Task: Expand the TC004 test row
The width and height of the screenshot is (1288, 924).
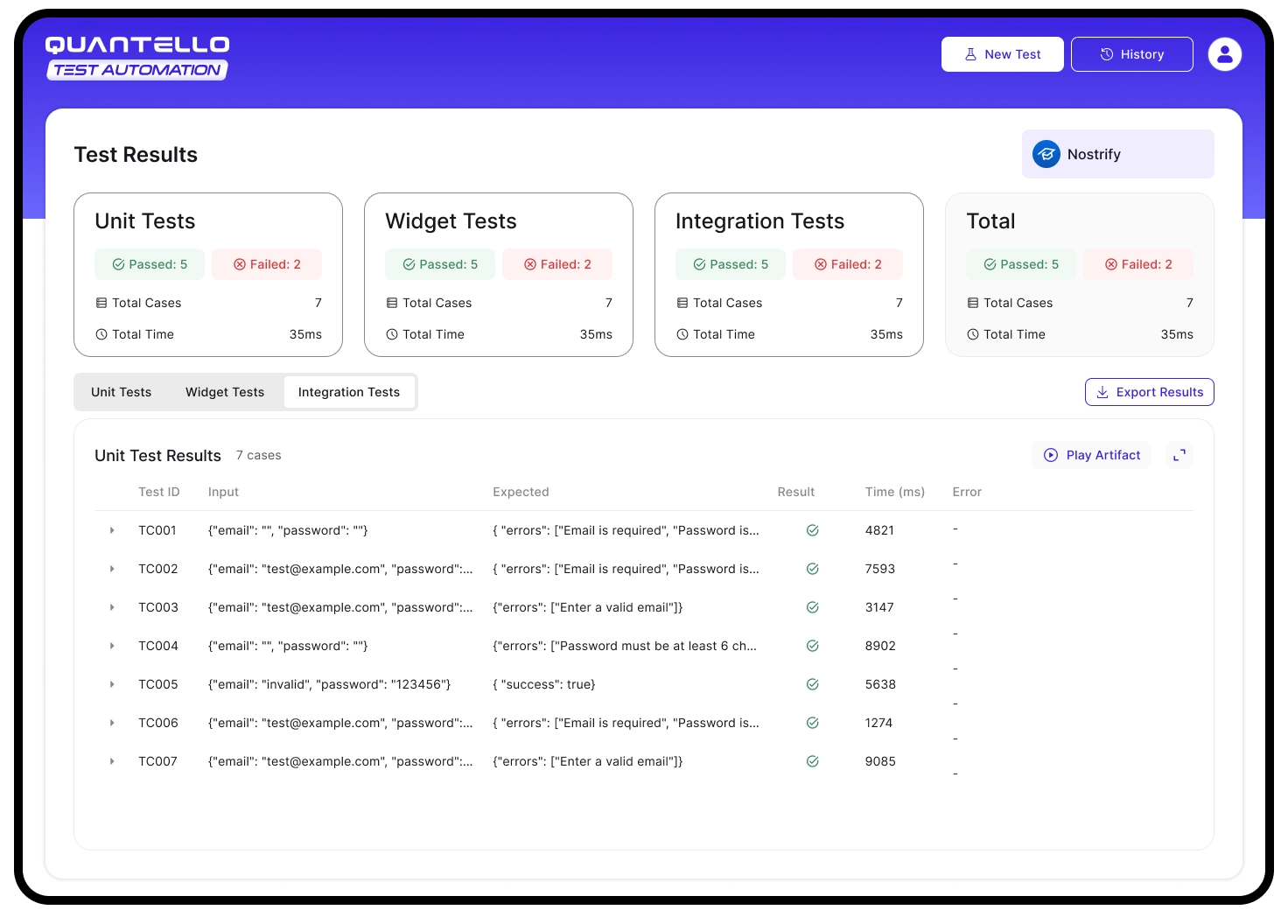Action: 112,646
